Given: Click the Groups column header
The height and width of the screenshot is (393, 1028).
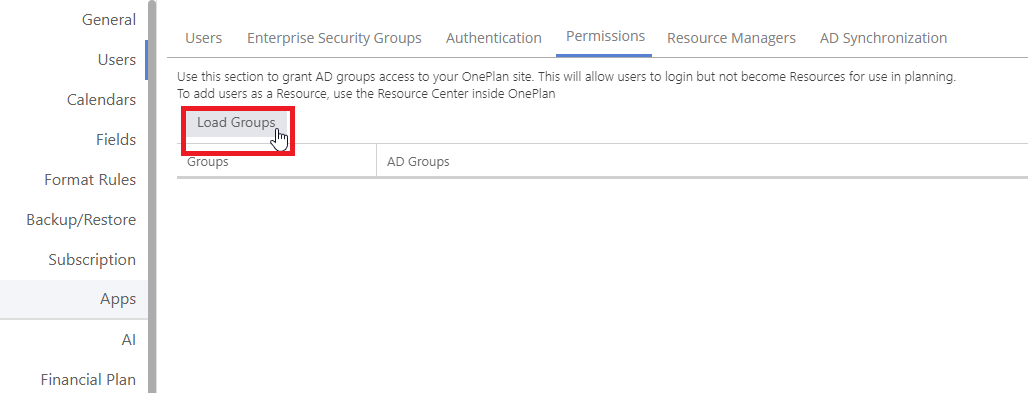Looking at the screenshot, I should [276, 161].
